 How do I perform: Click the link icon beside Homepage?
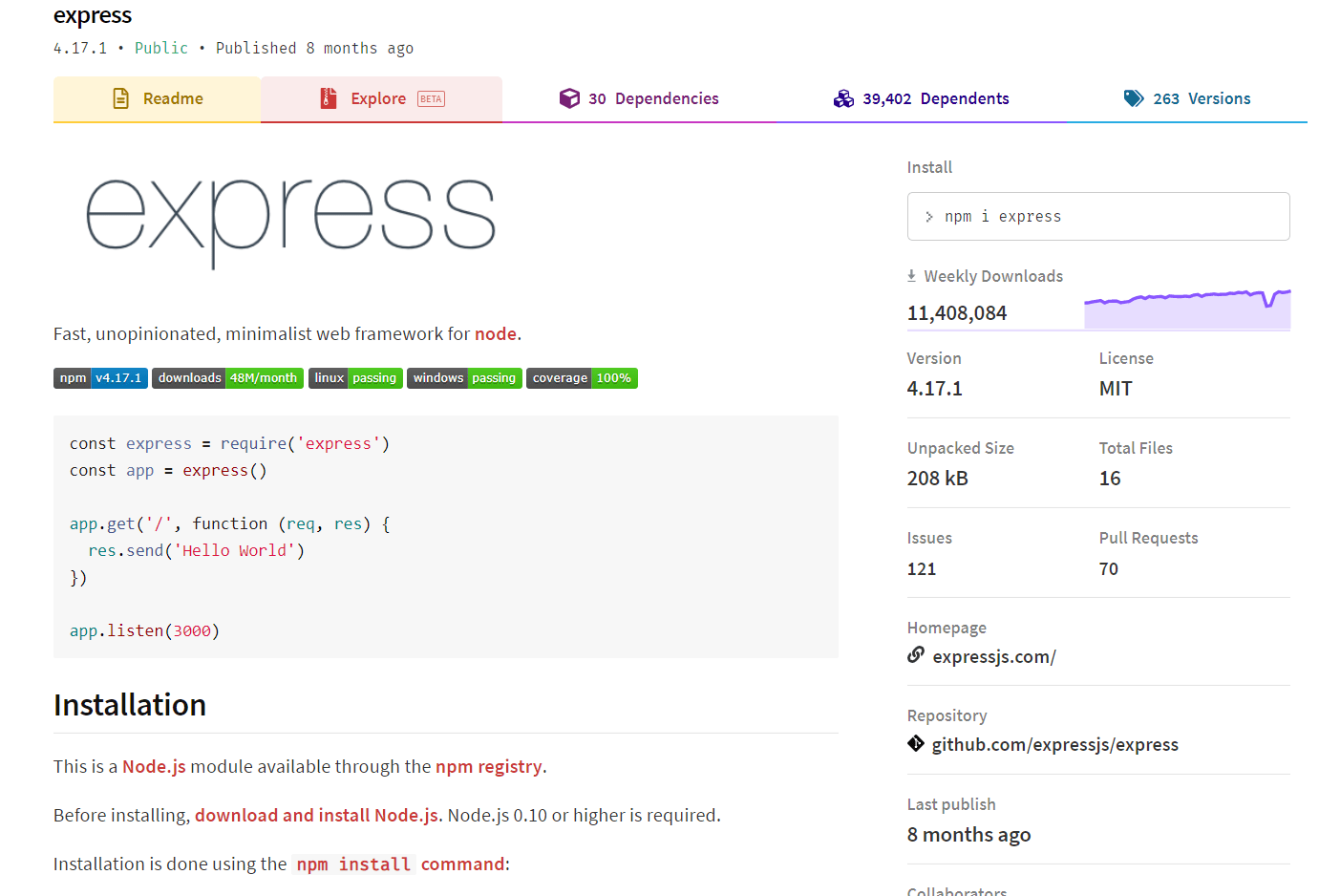(x=915, y=655)
